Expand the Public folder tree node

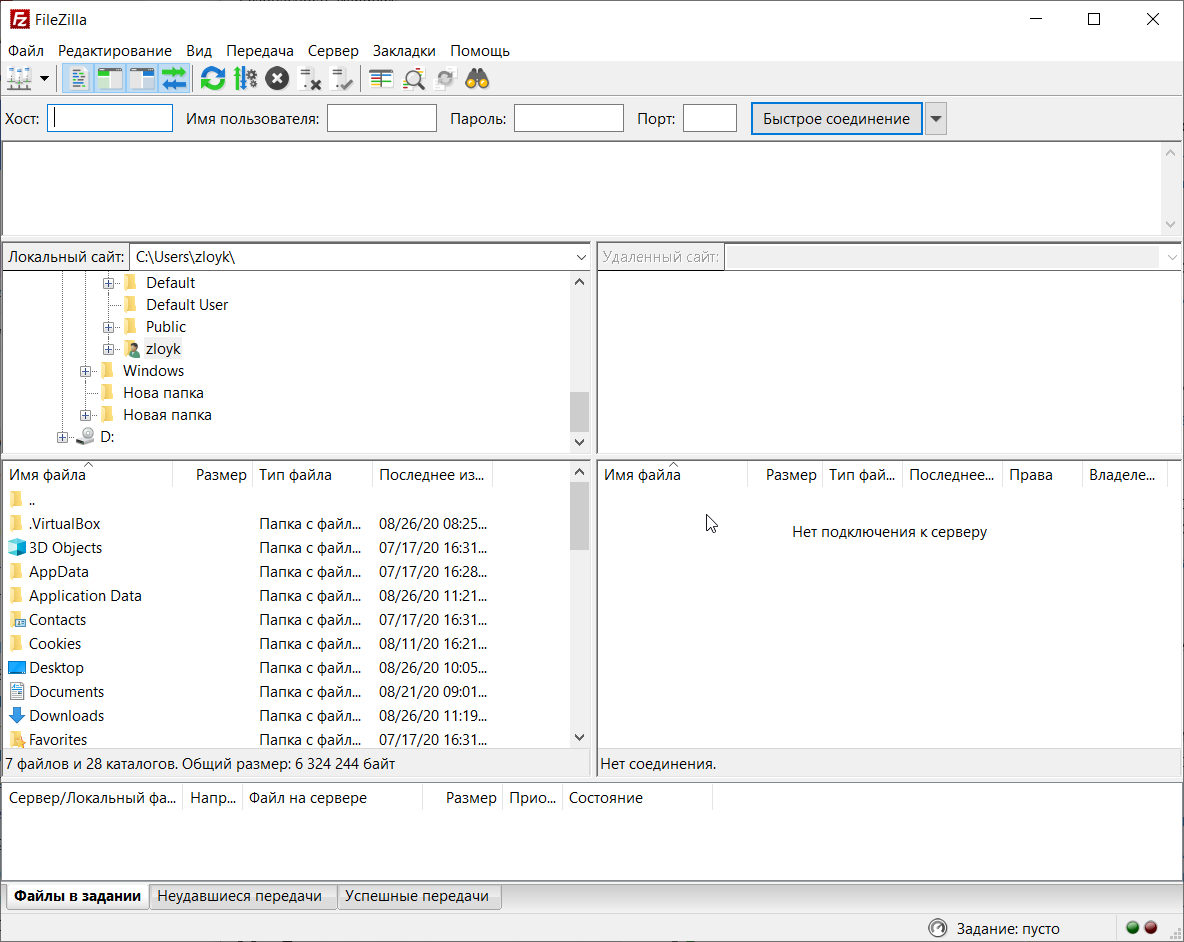click(109, 327)
